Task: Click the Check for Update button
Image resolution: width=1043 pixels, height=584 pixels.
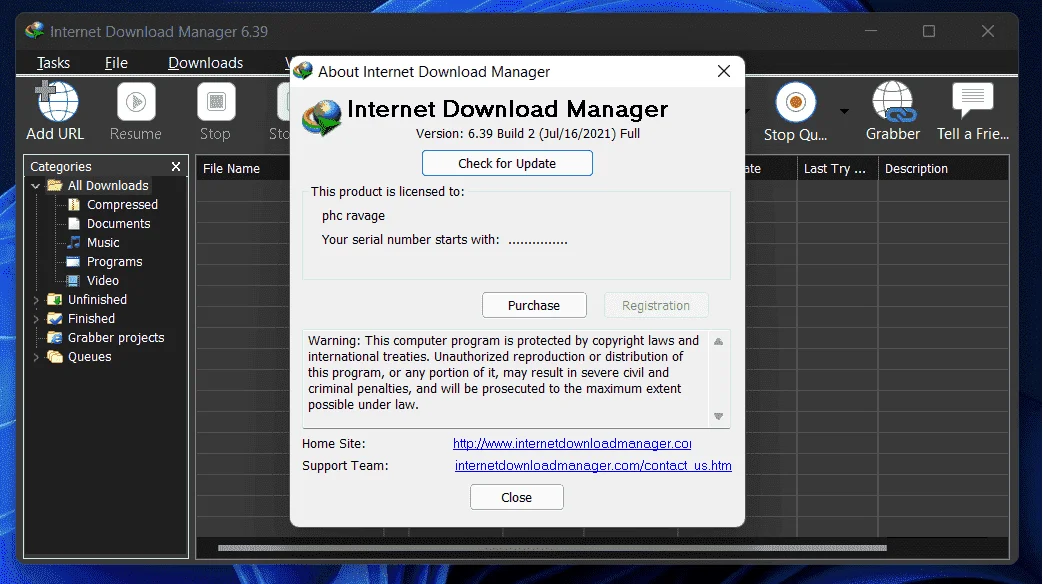Action: point(507,163)
